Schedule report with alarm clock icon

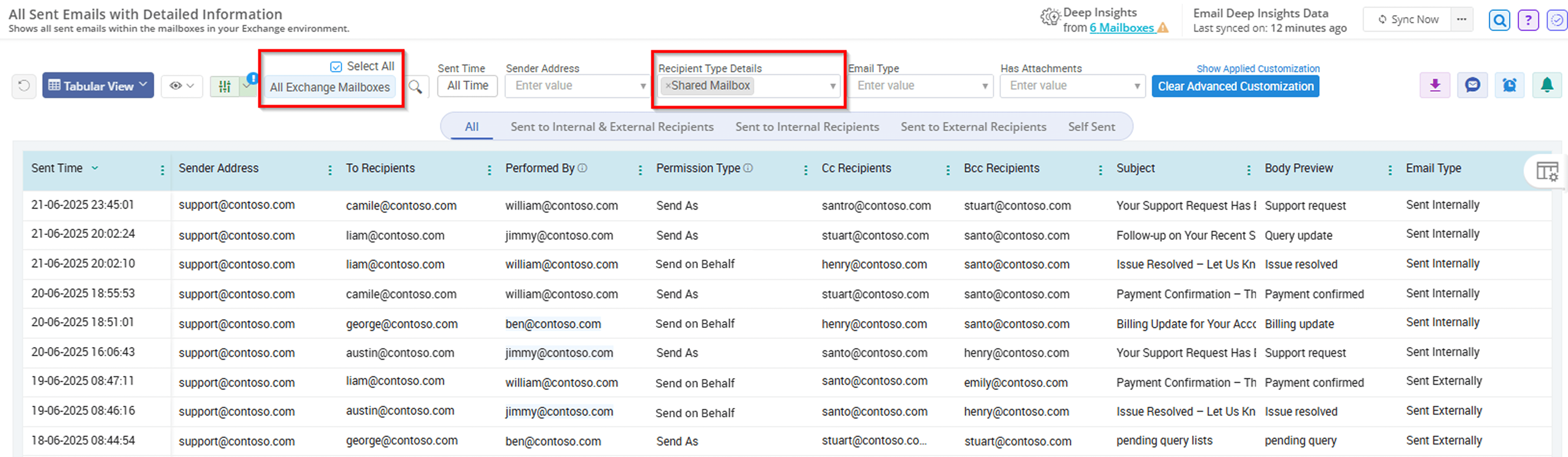pos(1509,85)
